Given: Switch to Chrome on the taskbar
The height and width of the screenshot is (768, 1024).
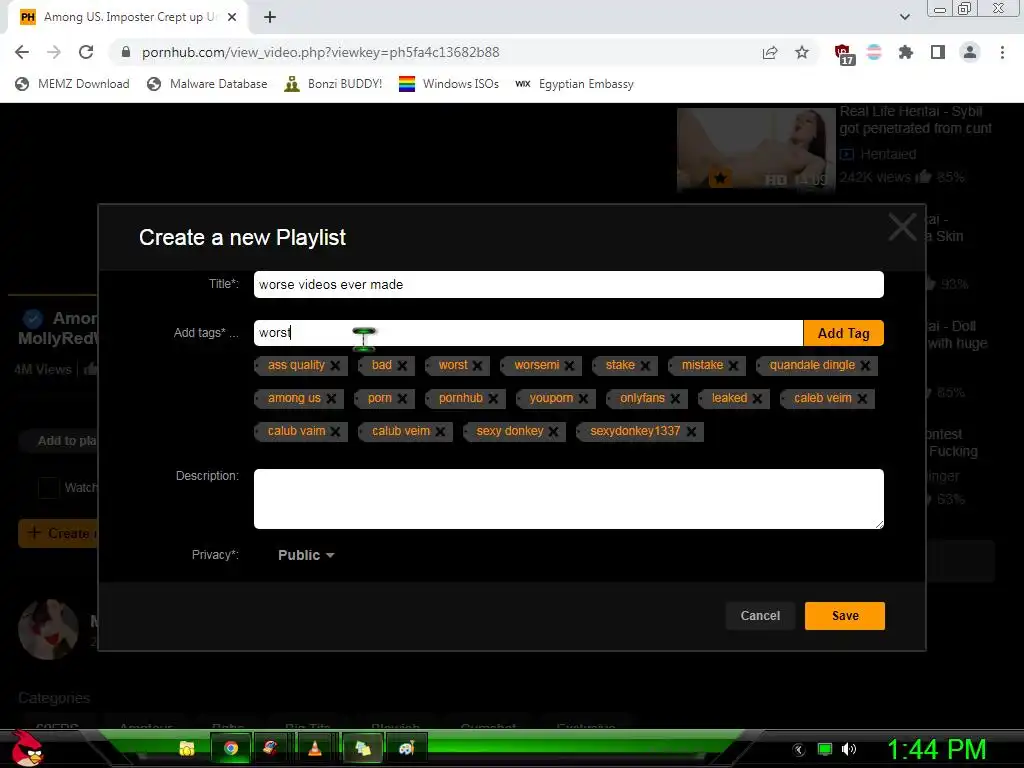Looking at the screenshot, I should [x=231, y=748].
